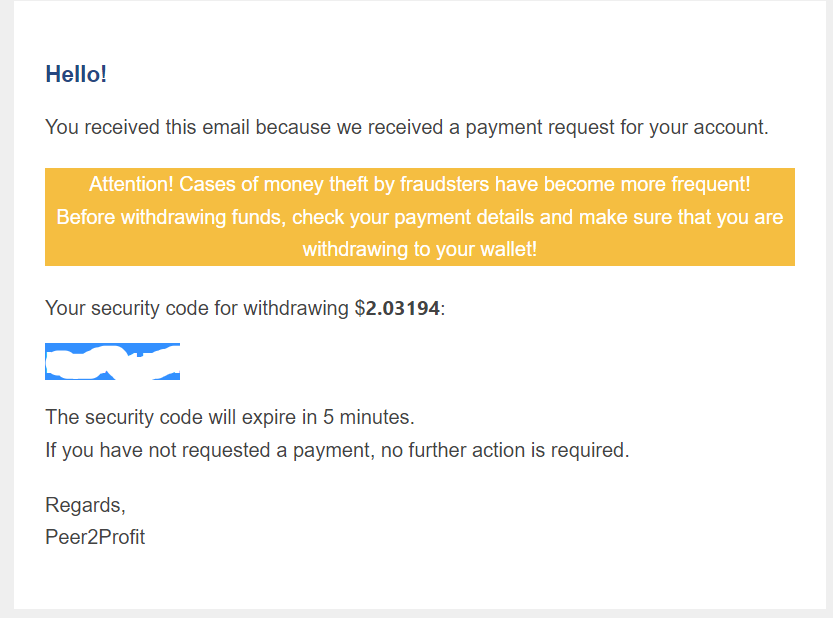833x618 pixels.
Task: Click '5 minutes' in expiry notice
Action: 366,417
